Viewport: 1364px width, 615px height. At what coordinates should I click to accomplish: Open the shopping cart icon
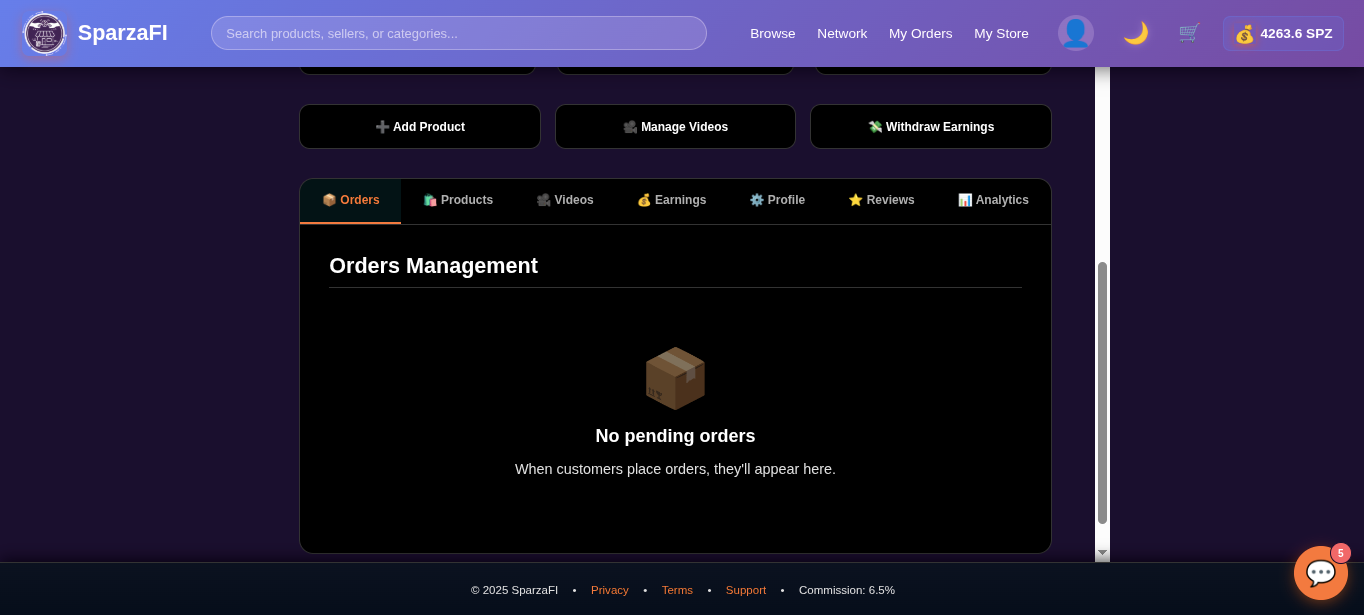[x=1189, y=32]
